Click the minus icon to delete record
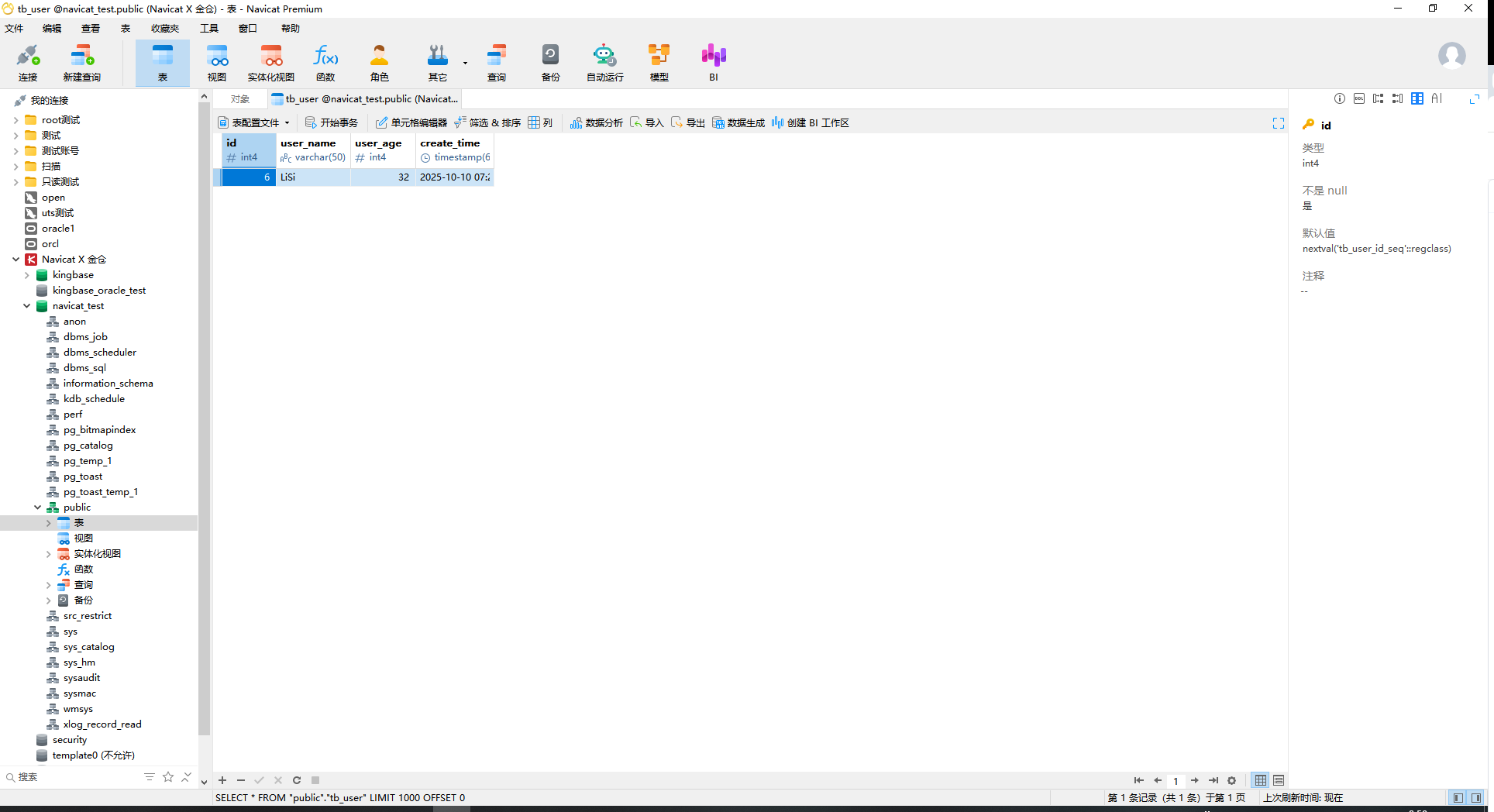Screen dimensions: 1494x812 coord(241,780)
